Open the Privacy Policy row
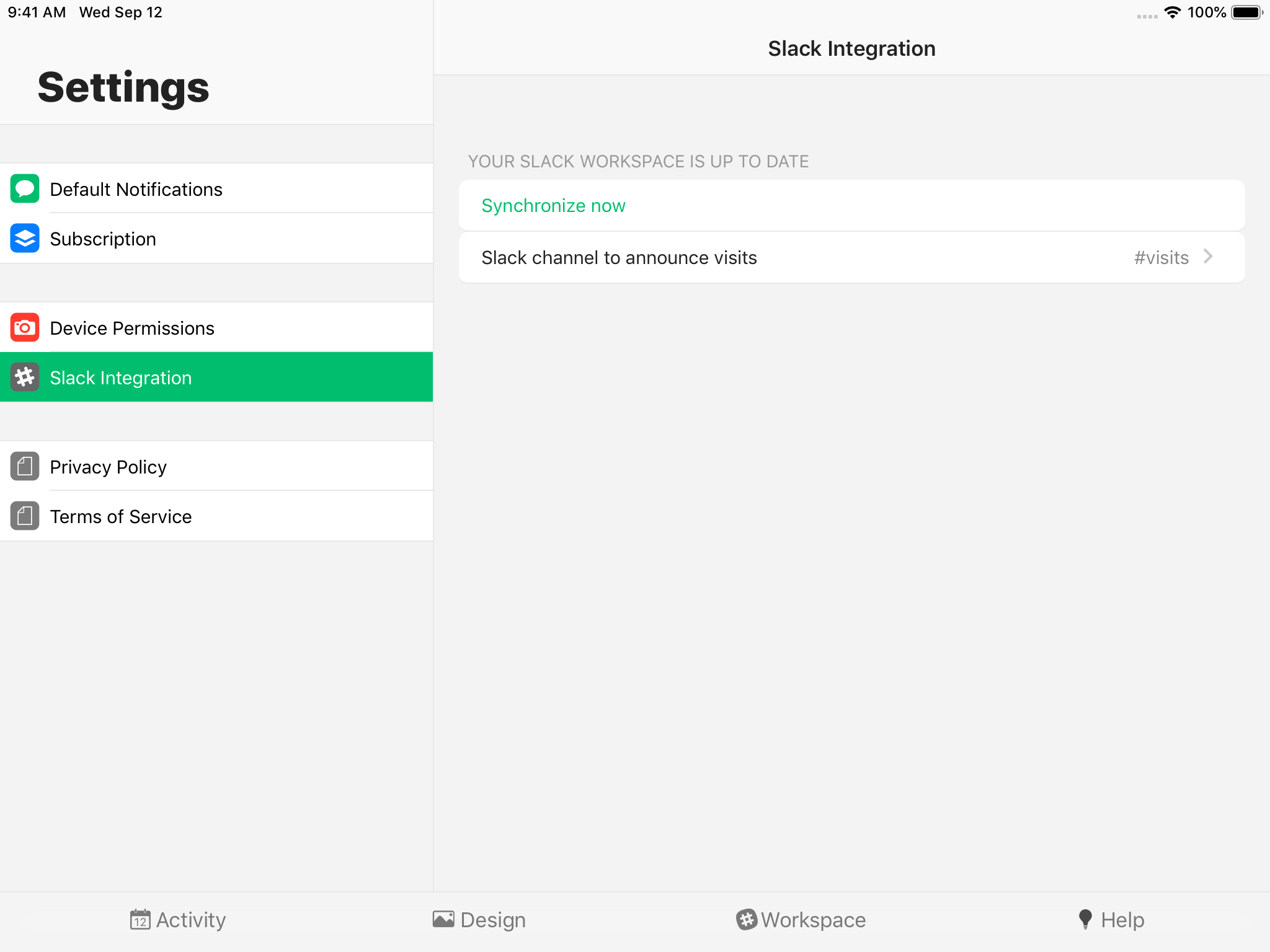Screen dimensions: 1270x952 216,466
